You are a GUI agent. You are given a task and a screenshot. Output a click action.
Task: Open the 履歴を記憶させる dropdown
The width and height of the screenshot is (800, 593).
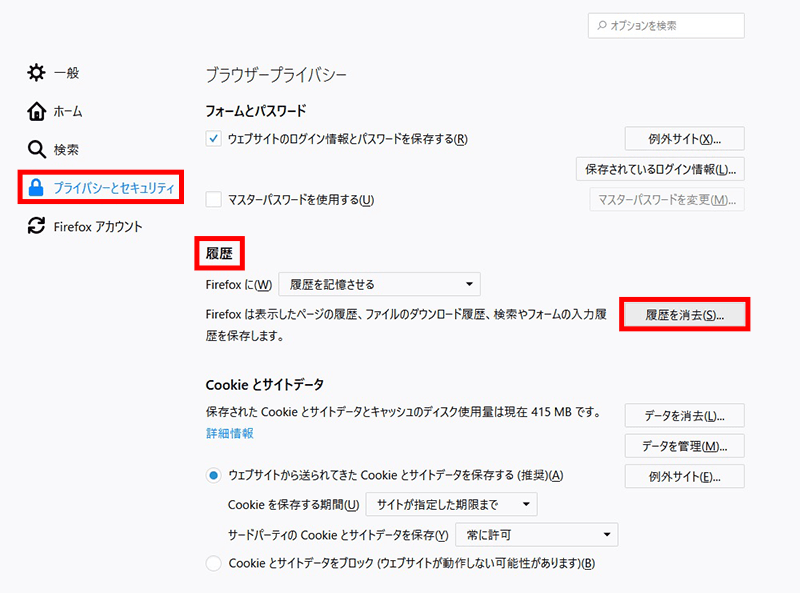[x=379, y=284]
